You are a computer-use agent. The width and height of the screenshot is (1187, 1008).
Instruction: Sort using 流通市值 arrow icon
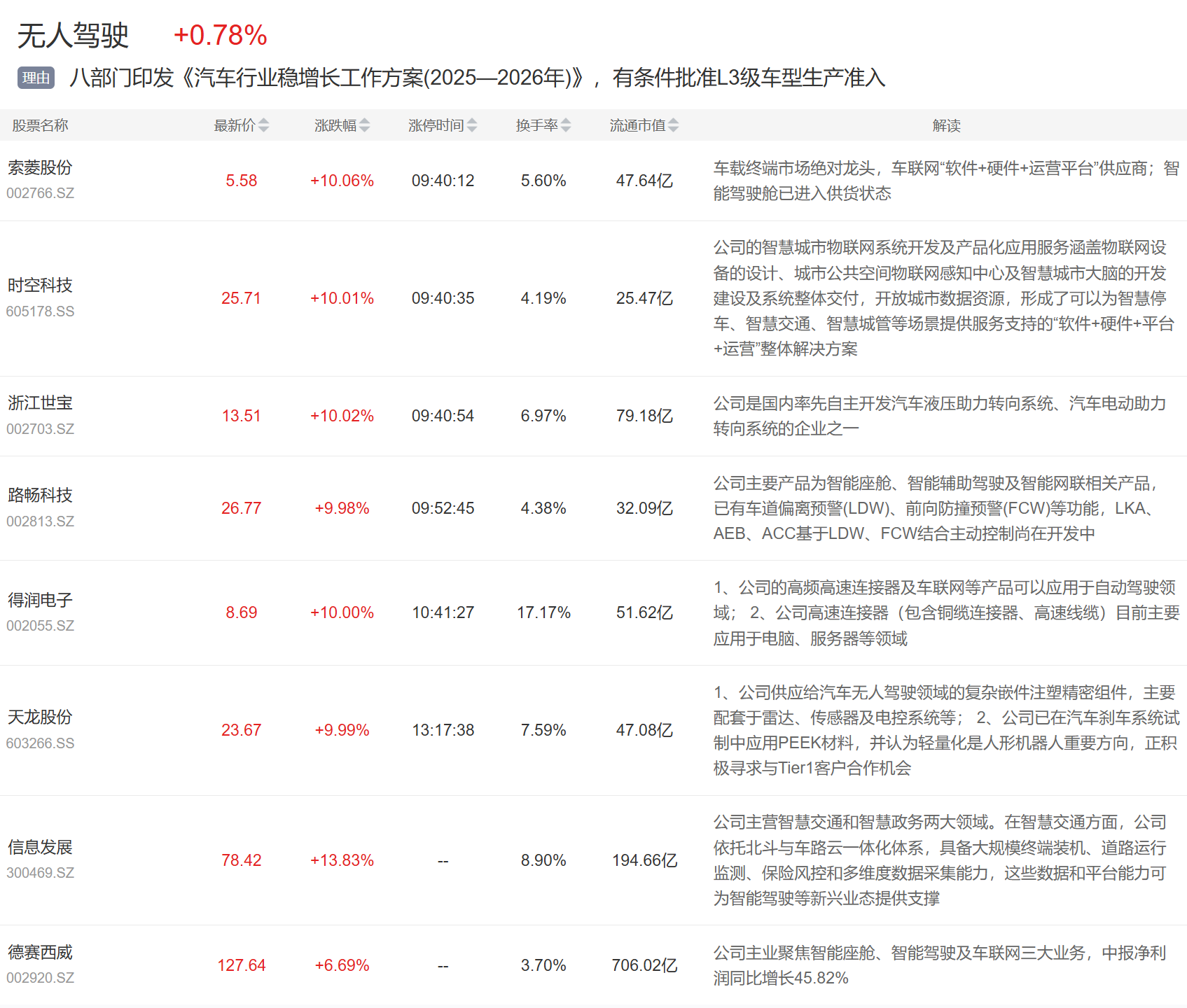(673, 125)
